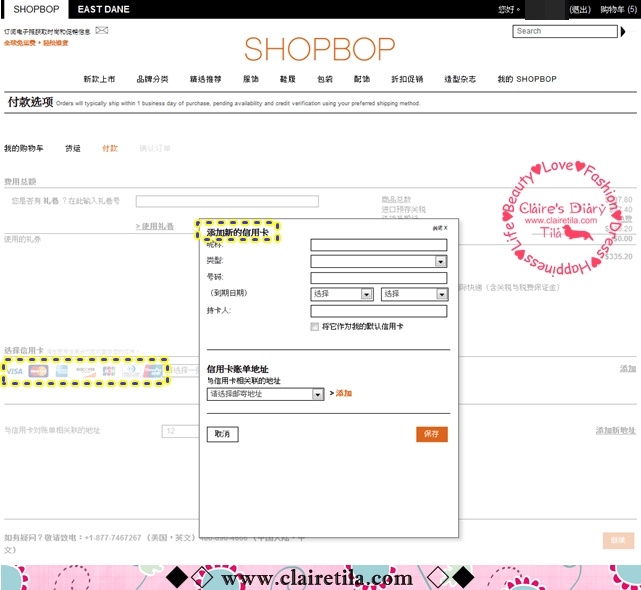Image resolution: width=641 pixels, height=590 pixels.
Task: Open the 鞋履 (shoes) menu
Action: tap(288, 79)
